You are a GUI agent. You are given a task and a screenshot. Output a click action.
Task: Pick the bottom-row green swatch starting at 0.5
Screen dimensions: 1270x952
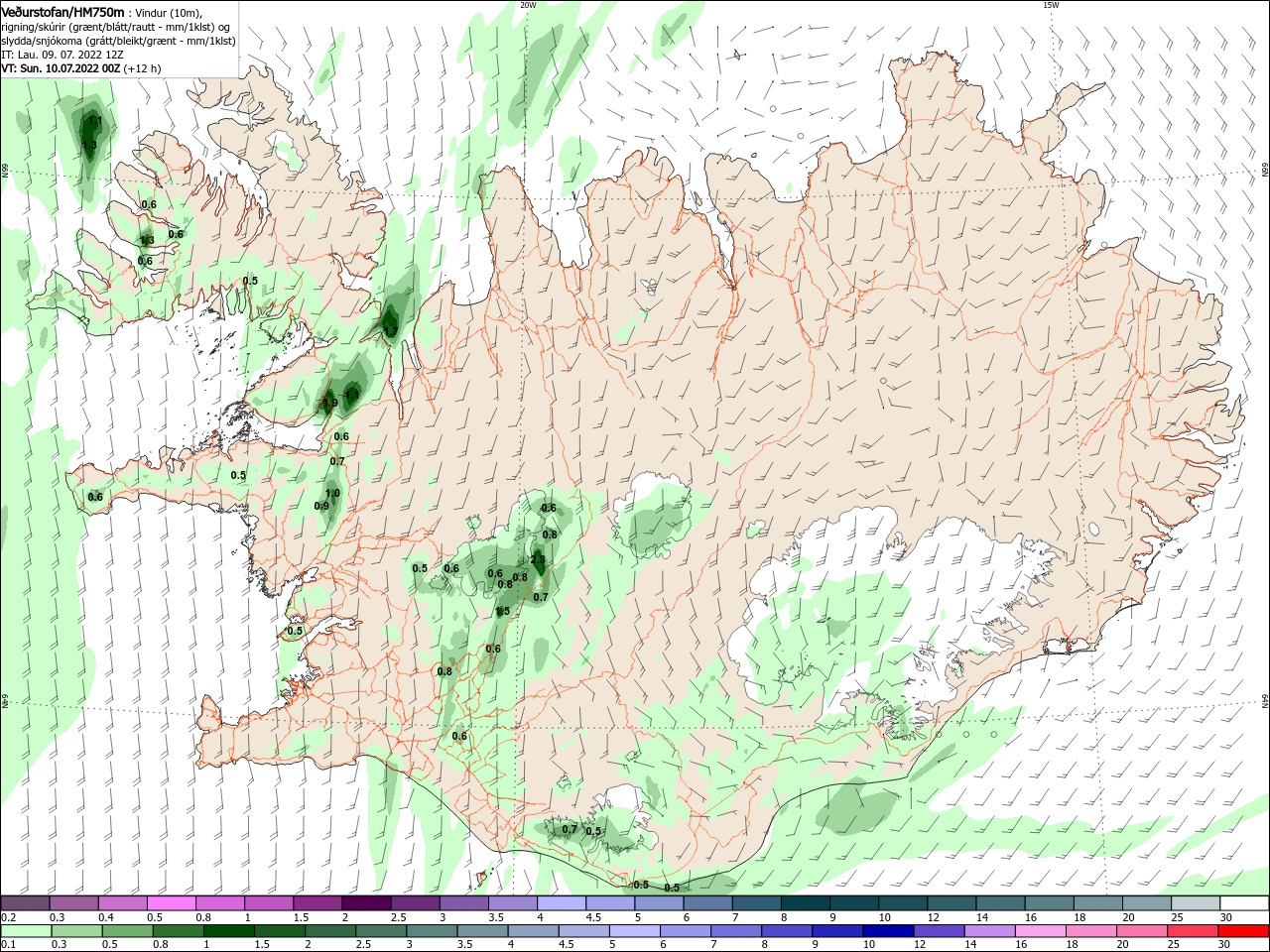pos(127,931)
